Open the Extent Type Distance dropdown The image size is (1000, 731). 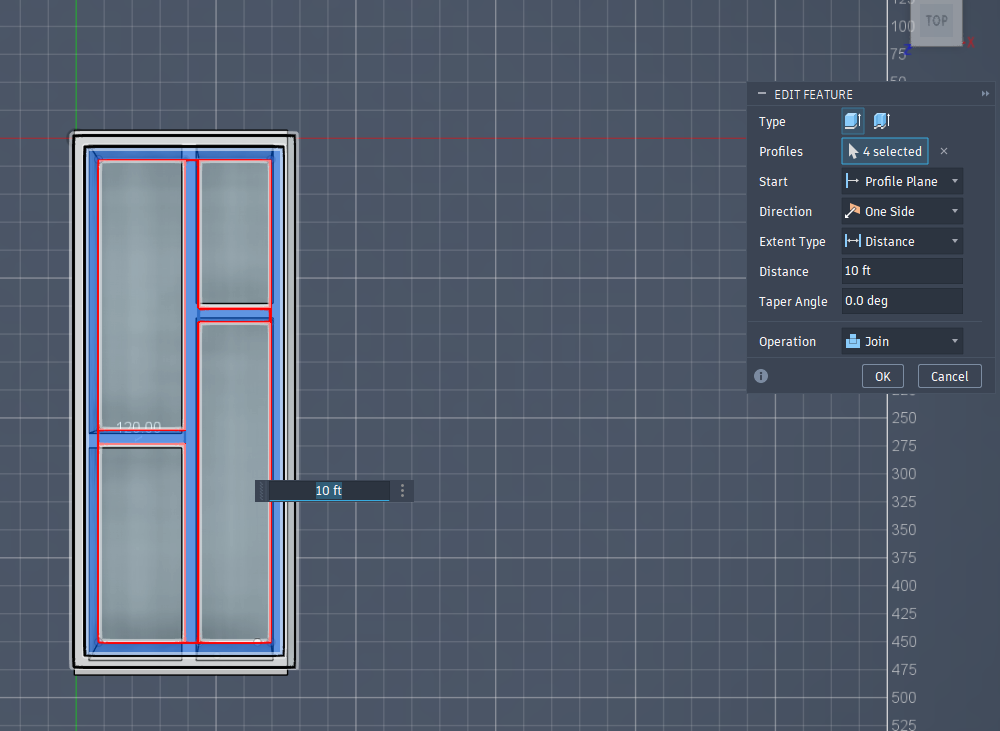point(902,241)
